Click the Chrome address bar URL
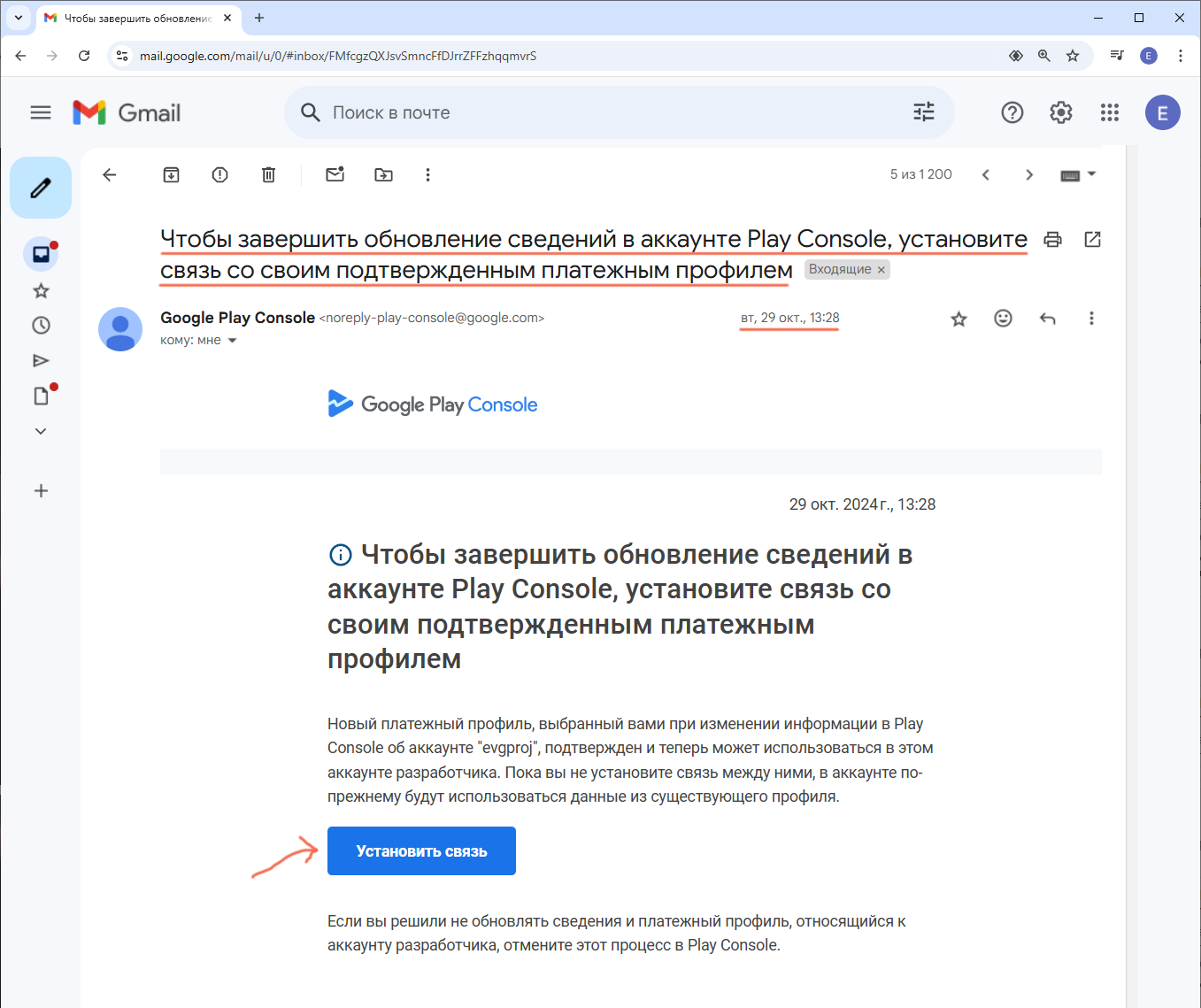This screenshot has width=1201, height=1008. click(x=338, y=56)
